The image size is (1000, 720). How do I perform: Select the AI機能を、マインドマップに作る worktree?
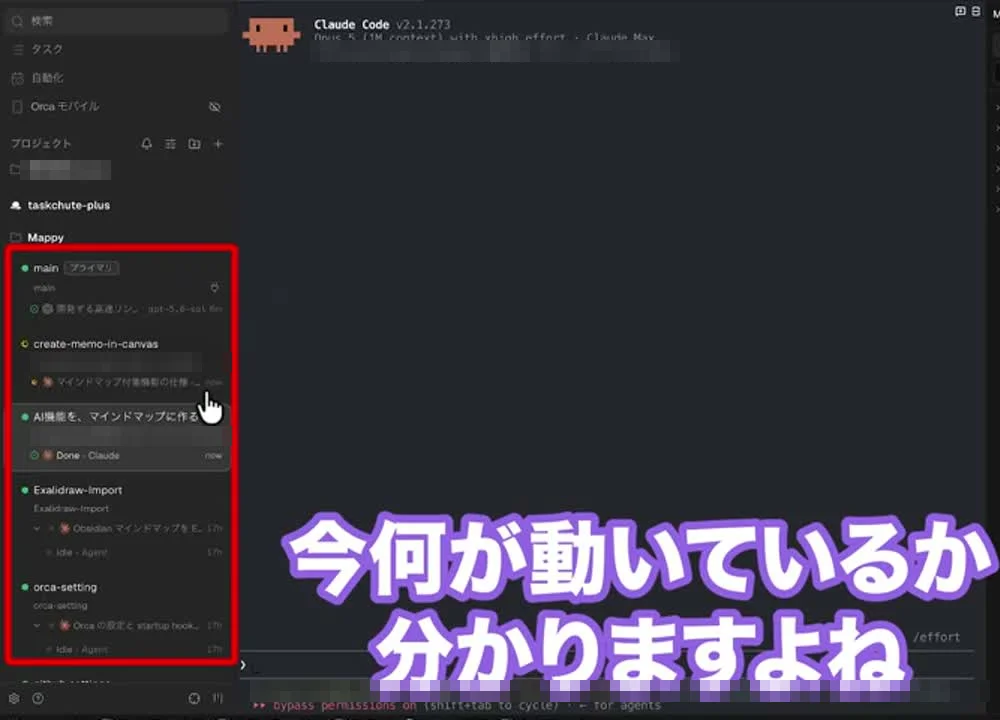tap(115, 416)
